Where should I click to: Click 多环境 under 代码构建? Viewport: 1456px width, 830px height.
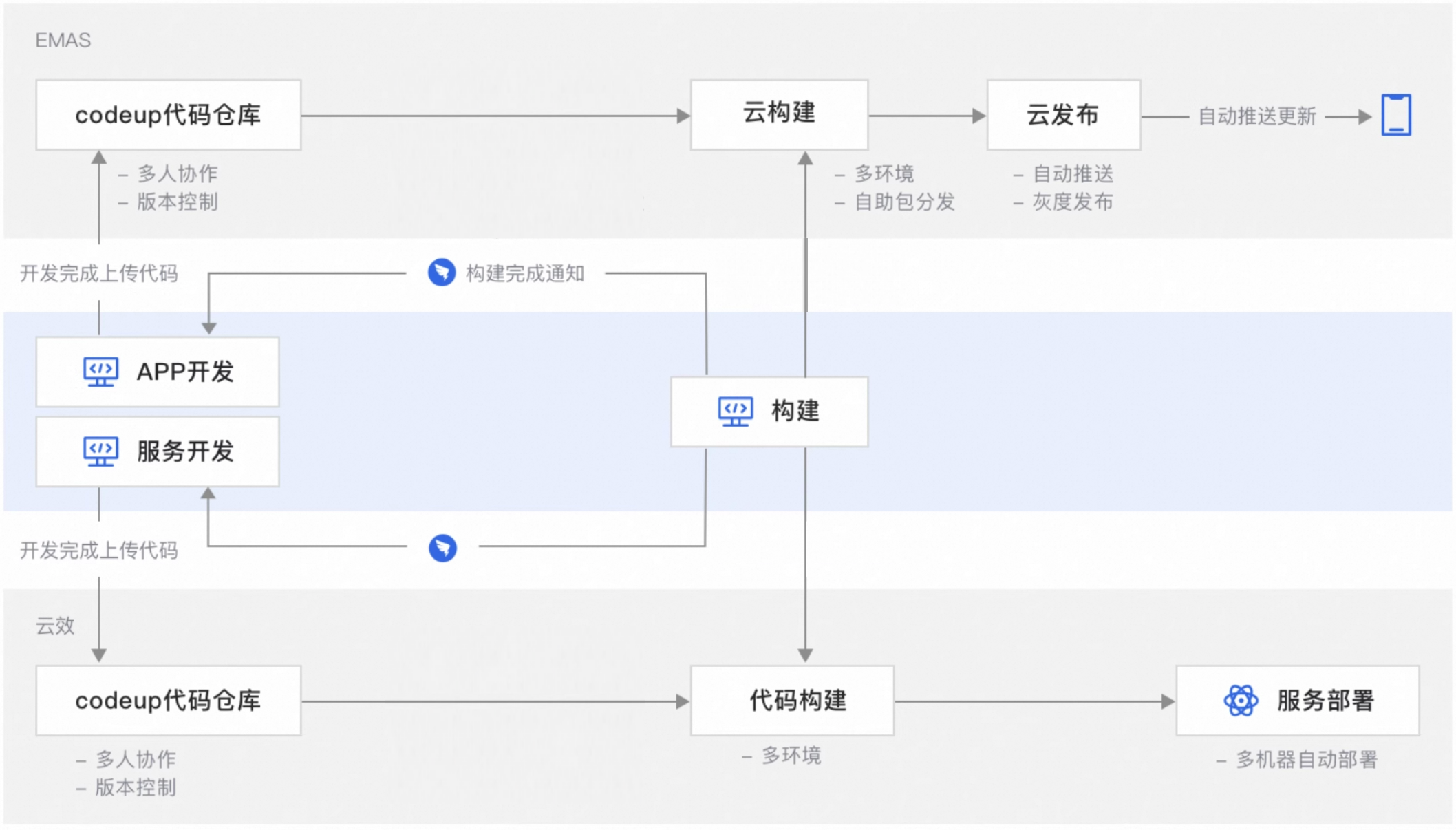791,756
